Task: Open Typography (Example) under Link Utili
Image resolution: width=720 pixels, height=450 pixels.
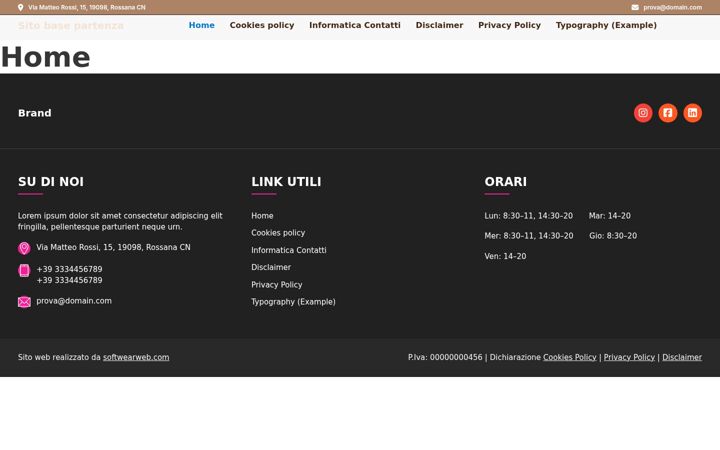Action: click(x=293, y=302)
